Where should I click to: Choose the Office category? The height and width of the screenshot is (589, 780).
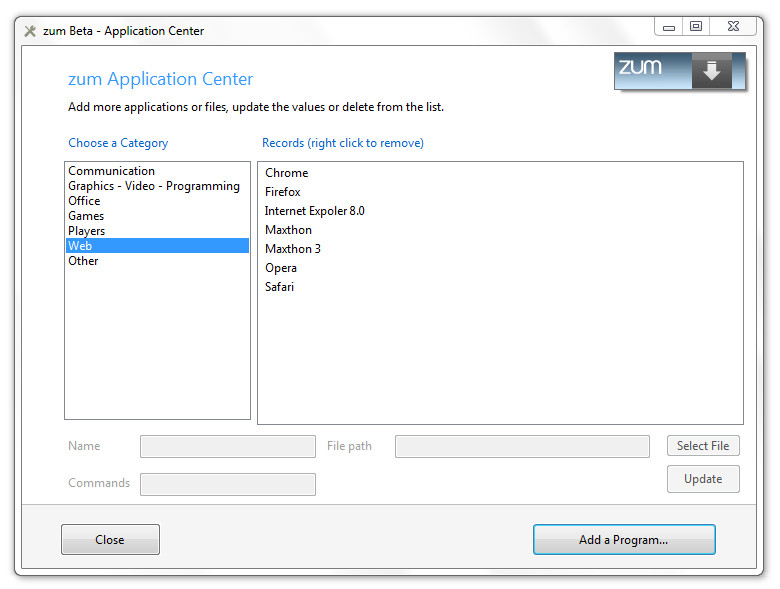[x=157, y=200]
